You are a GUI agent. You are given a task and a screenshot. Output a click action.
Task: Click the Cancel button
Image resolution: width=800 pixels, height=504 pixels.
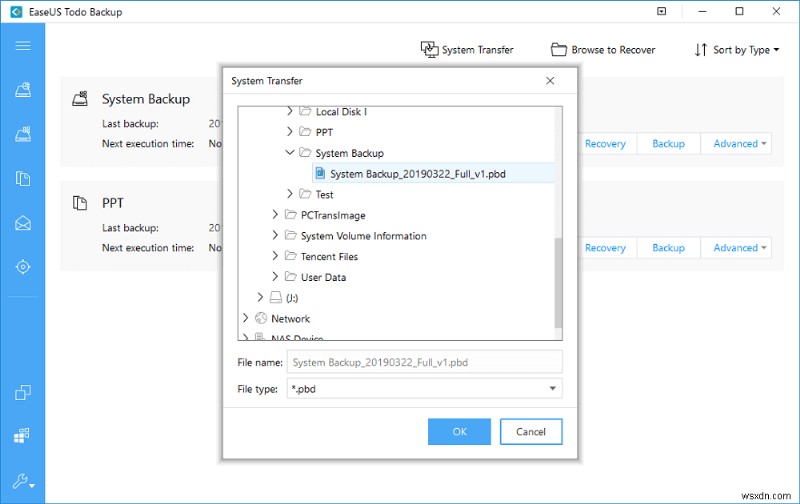[531, 432]
